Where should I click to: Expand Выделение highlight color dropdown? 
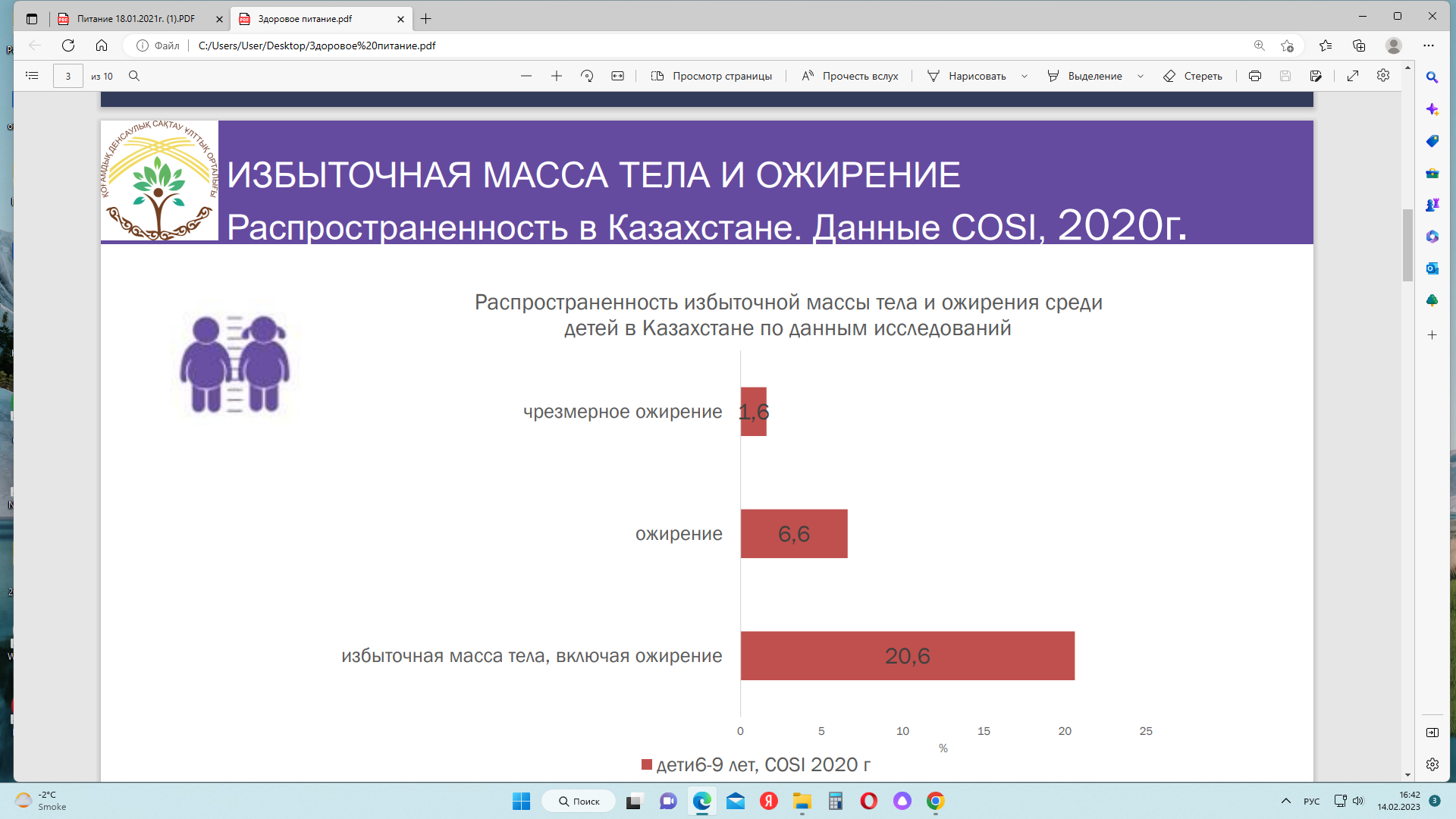point(1141,76)
